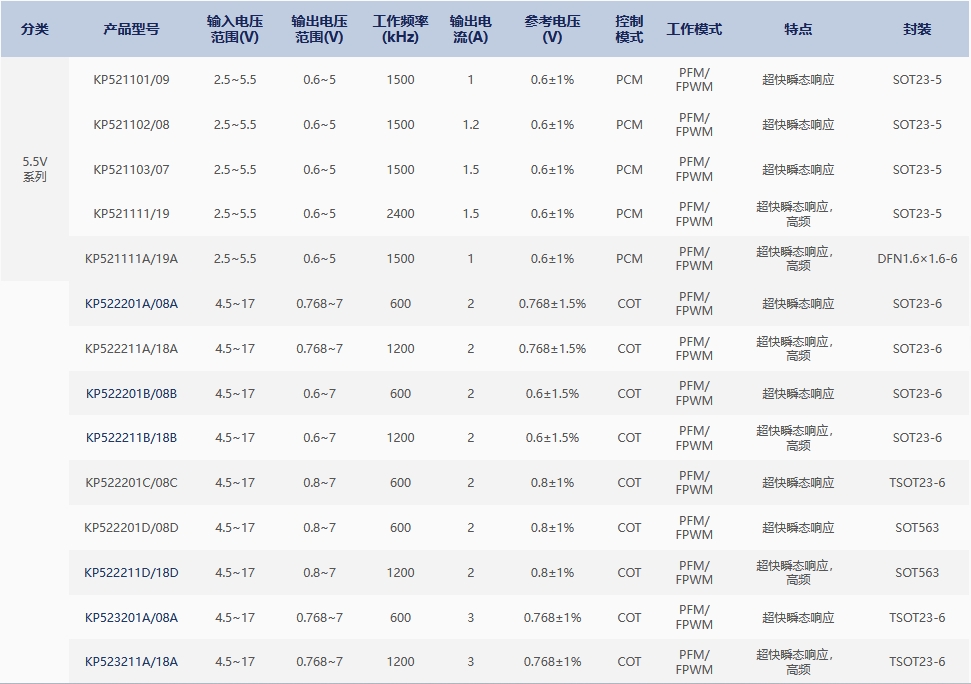
Task: Select the KP521111/19 product entry
Action: pyautogui.click(x=131, y=214)
